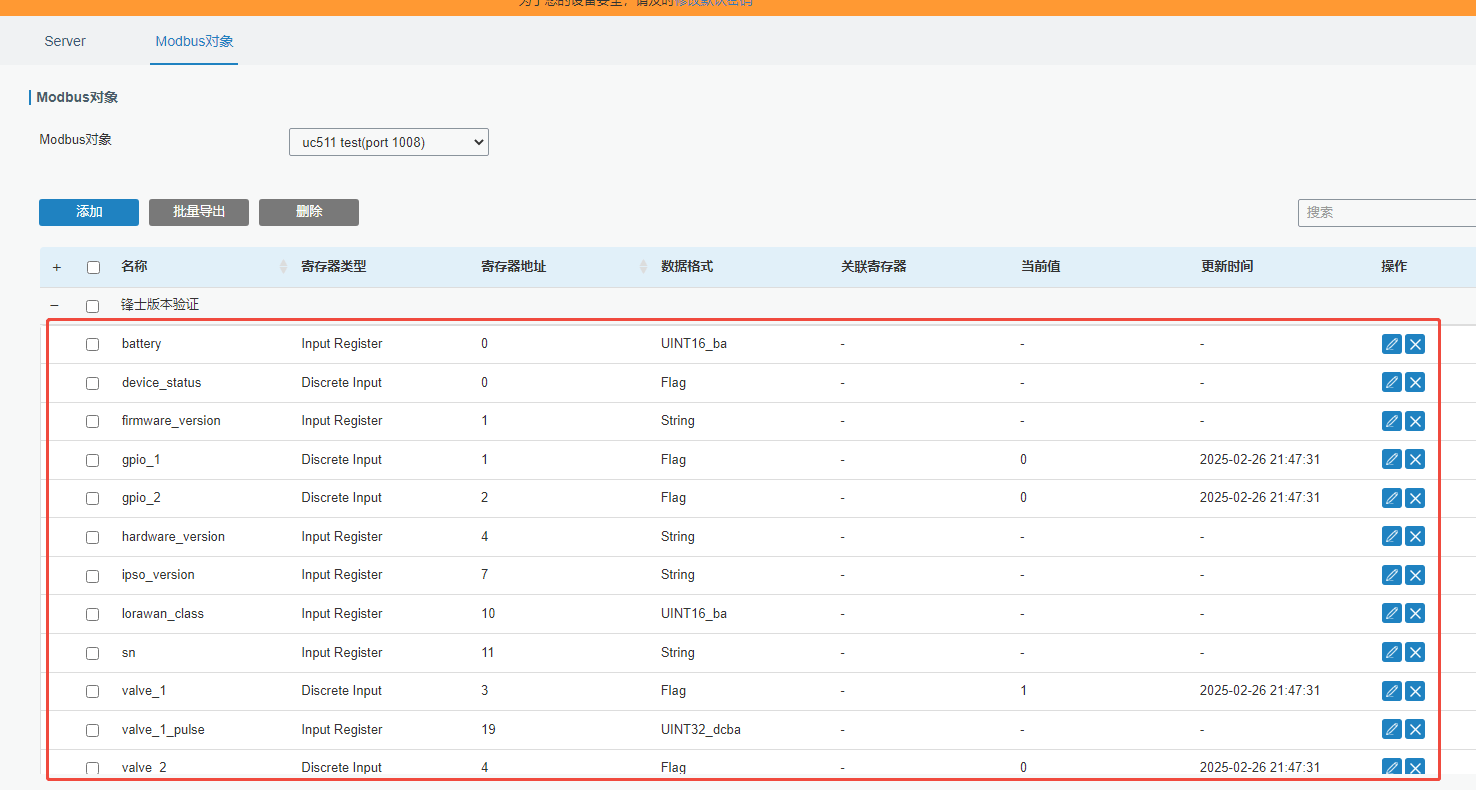1476x790 pixels.
Task: Remove the lorawan_class register entry
Action: click(x=1415, y=614)
